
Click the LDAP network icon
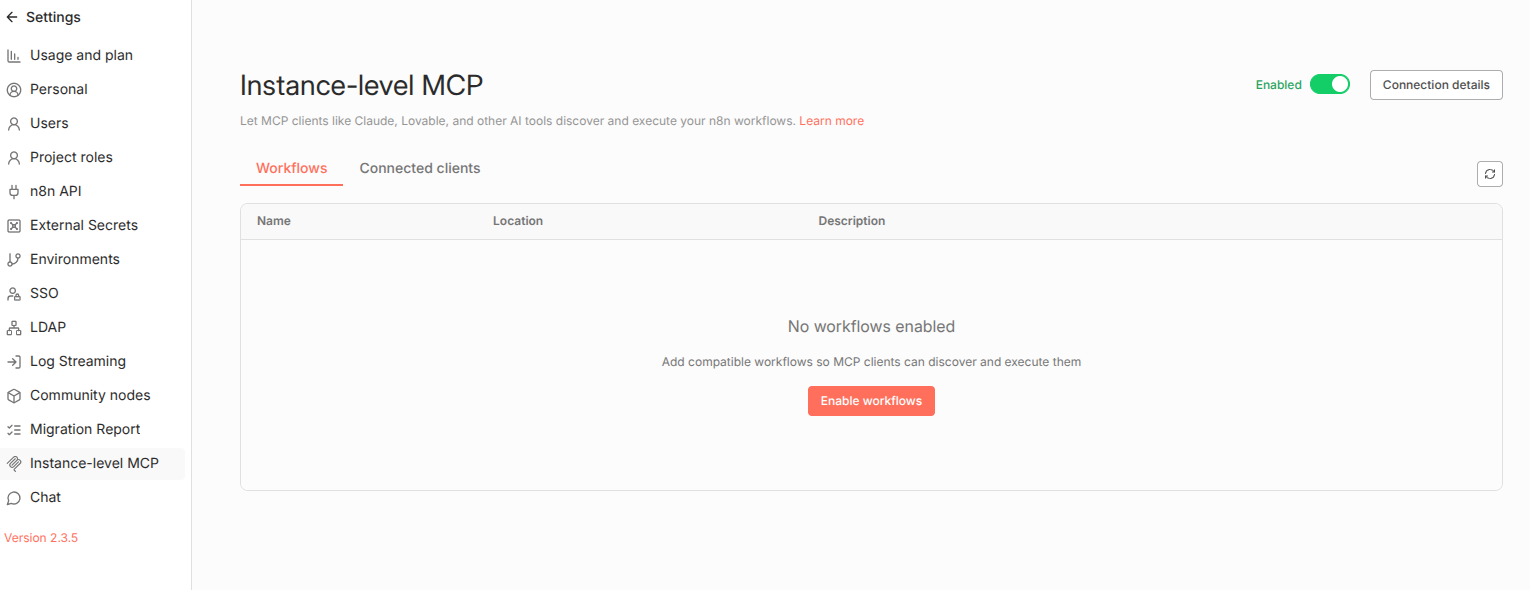[x=14, y=328]
